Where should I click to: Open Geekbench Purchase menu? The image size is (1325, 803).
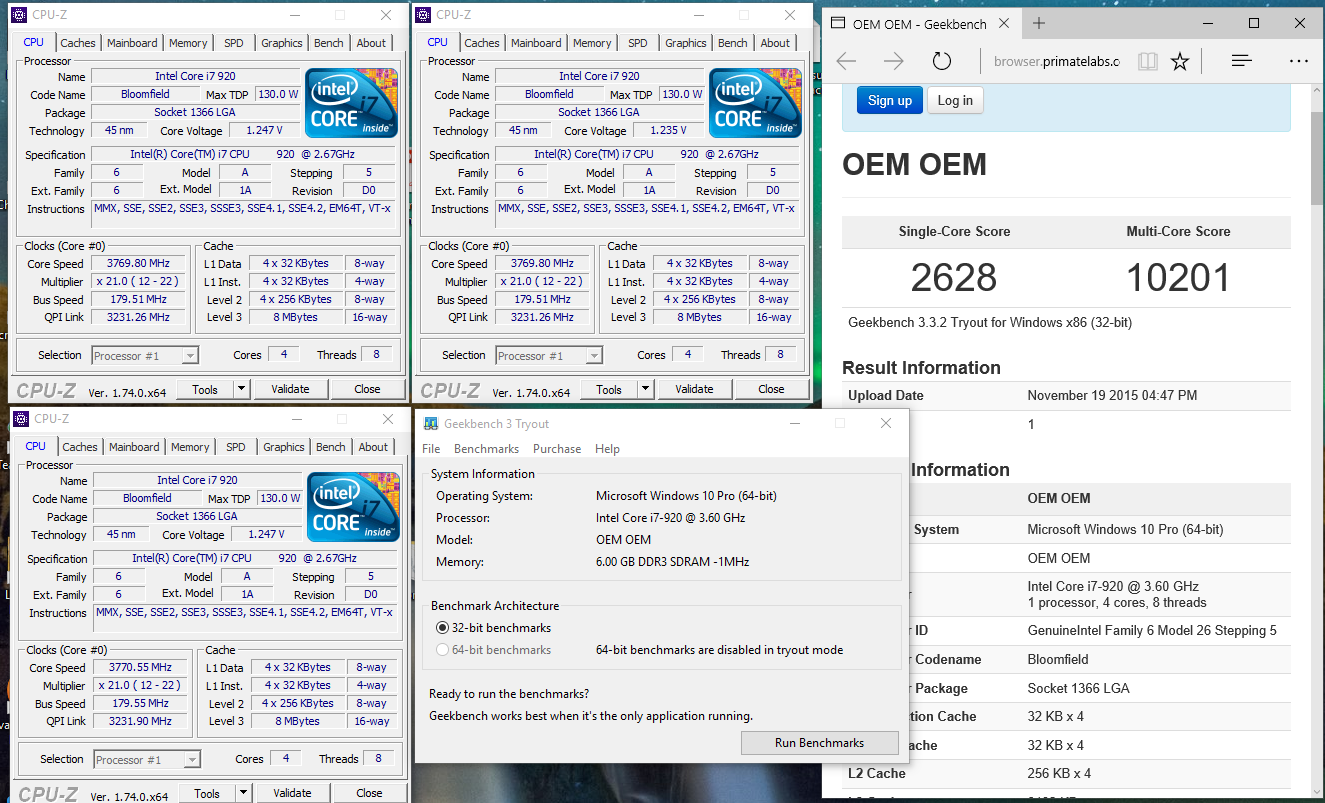coord(557,449)
